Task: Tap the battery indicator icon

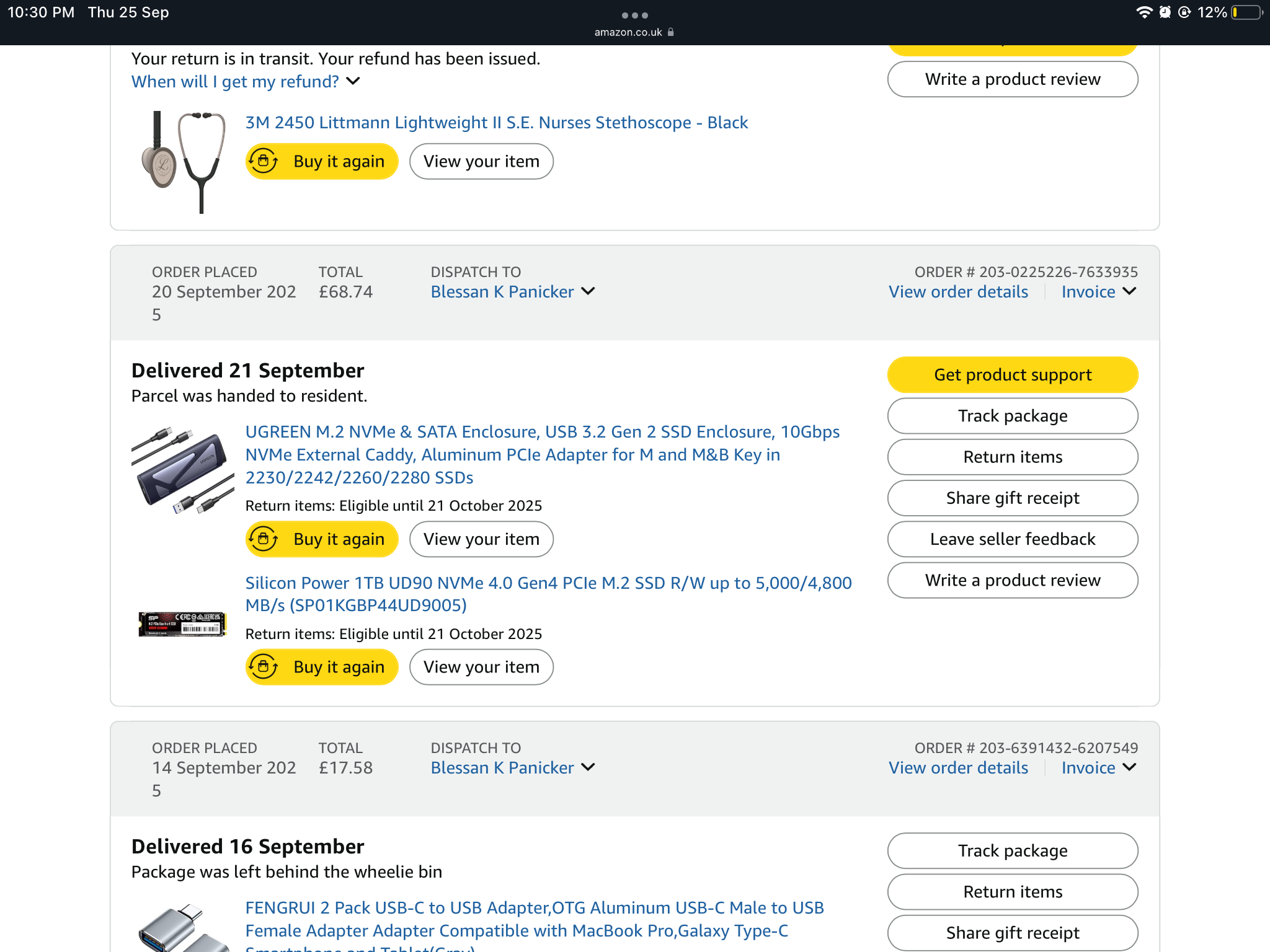Action: pos(1247,12)
